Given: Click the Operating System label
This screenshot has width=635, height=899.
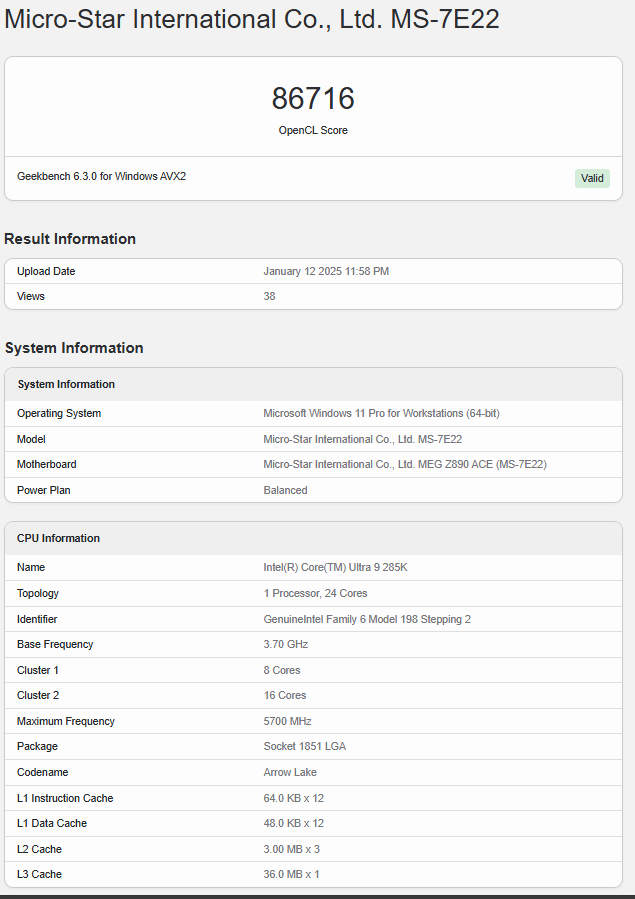Looking at the screenshot, I should pyautogui.click(x=58, y=413).
